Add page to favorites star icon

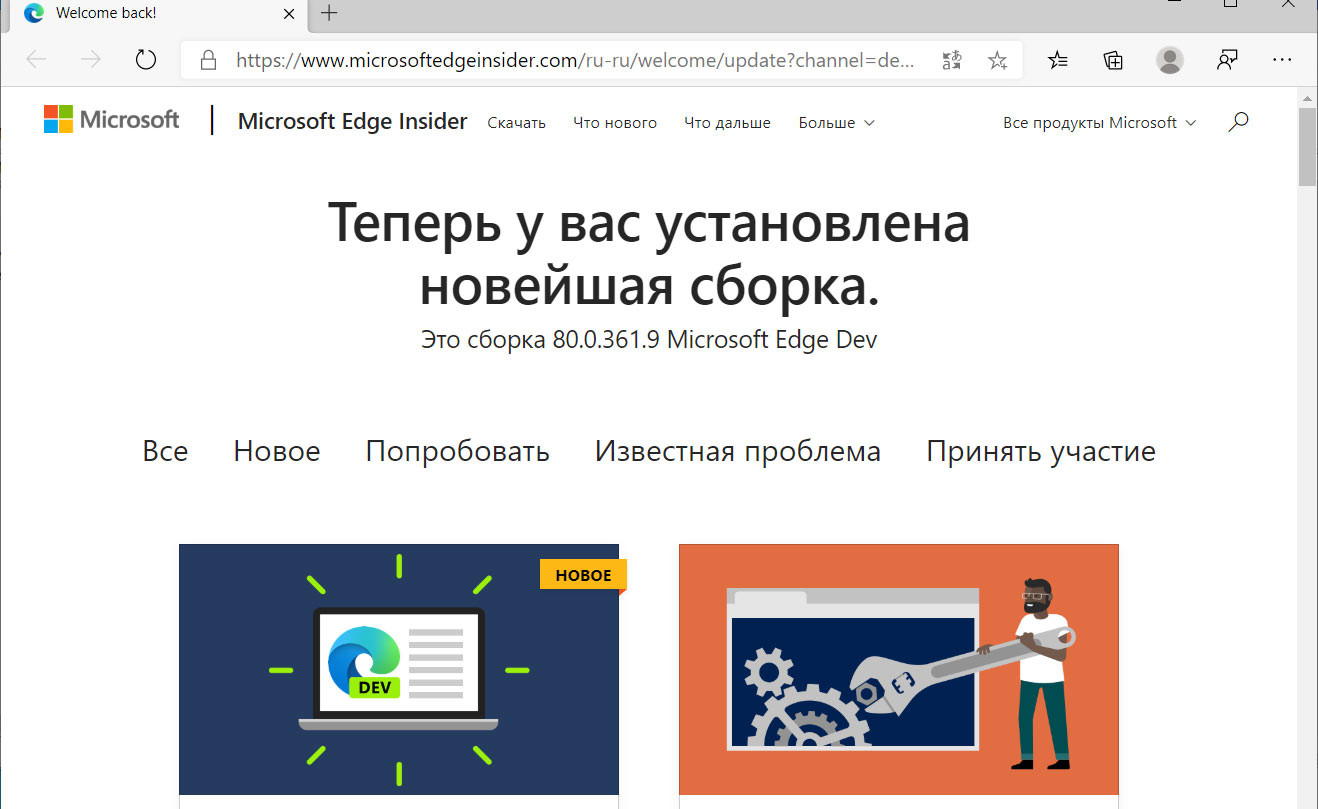coord(997,61)
